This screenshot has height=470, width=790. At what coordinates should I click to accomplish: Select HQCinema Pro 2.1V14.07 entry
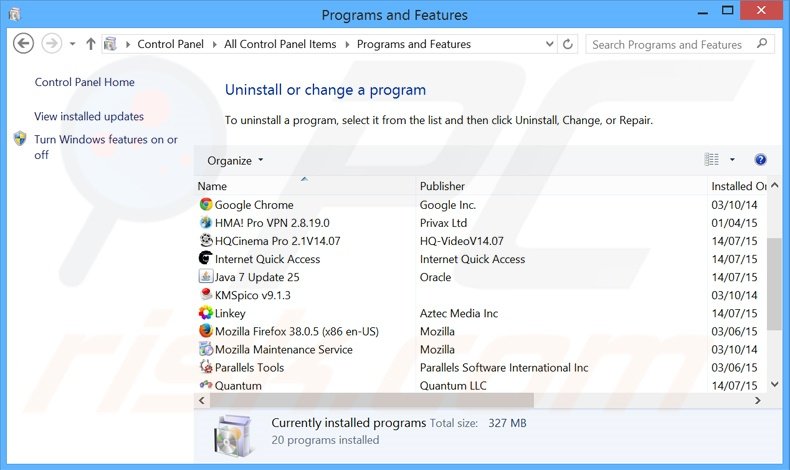point(278,241)
